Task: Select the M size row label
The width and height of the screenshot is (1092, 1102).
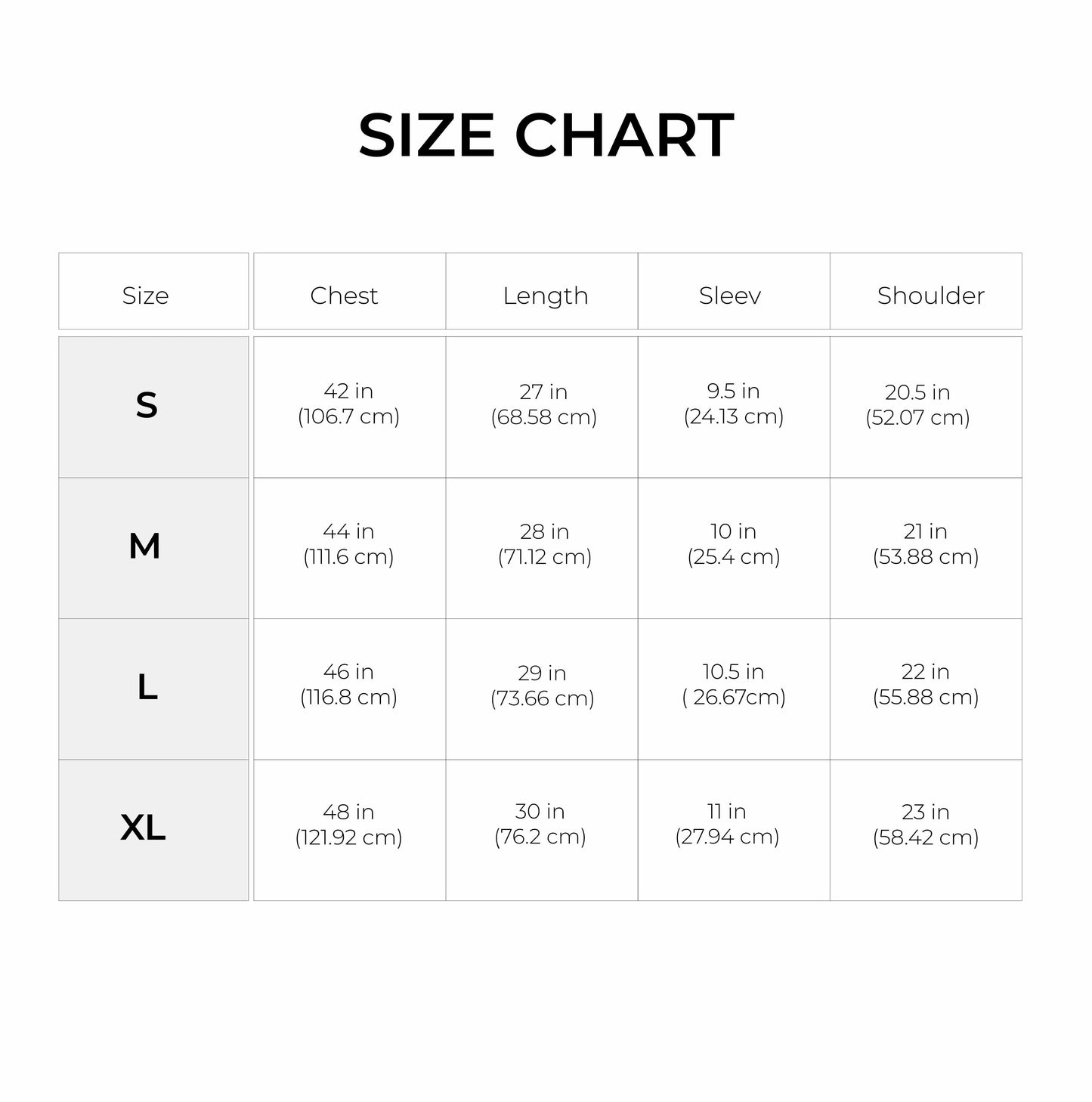Action: (x=145, y=546)
